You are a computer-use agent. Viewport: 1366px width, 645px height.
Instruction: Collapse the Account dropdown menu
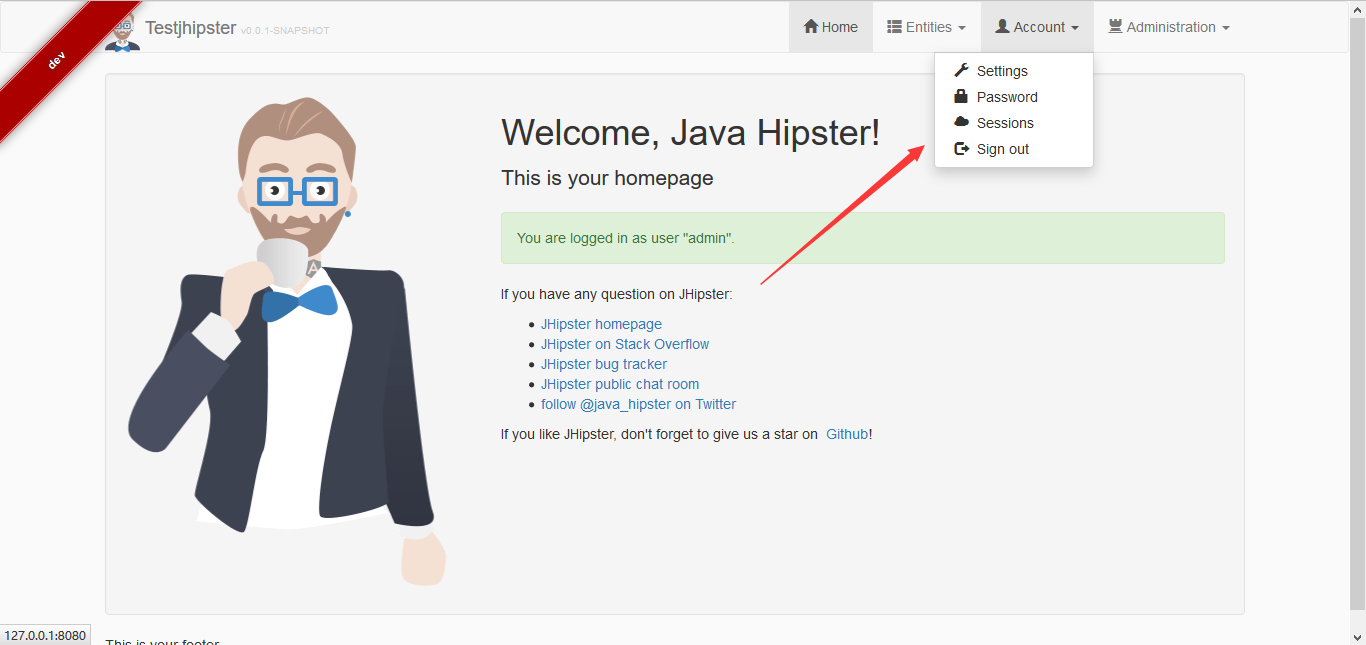click(1037, 27)
